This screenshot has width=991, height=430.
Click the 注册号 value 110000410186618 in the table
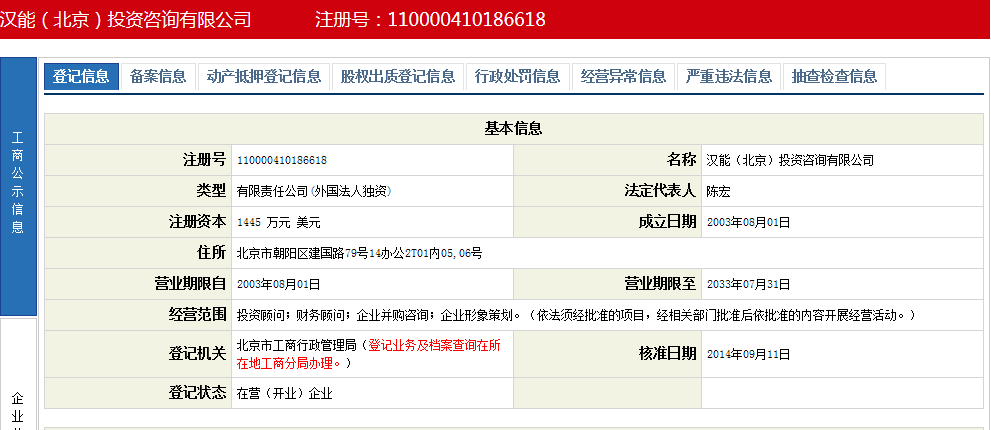(282, 160)
